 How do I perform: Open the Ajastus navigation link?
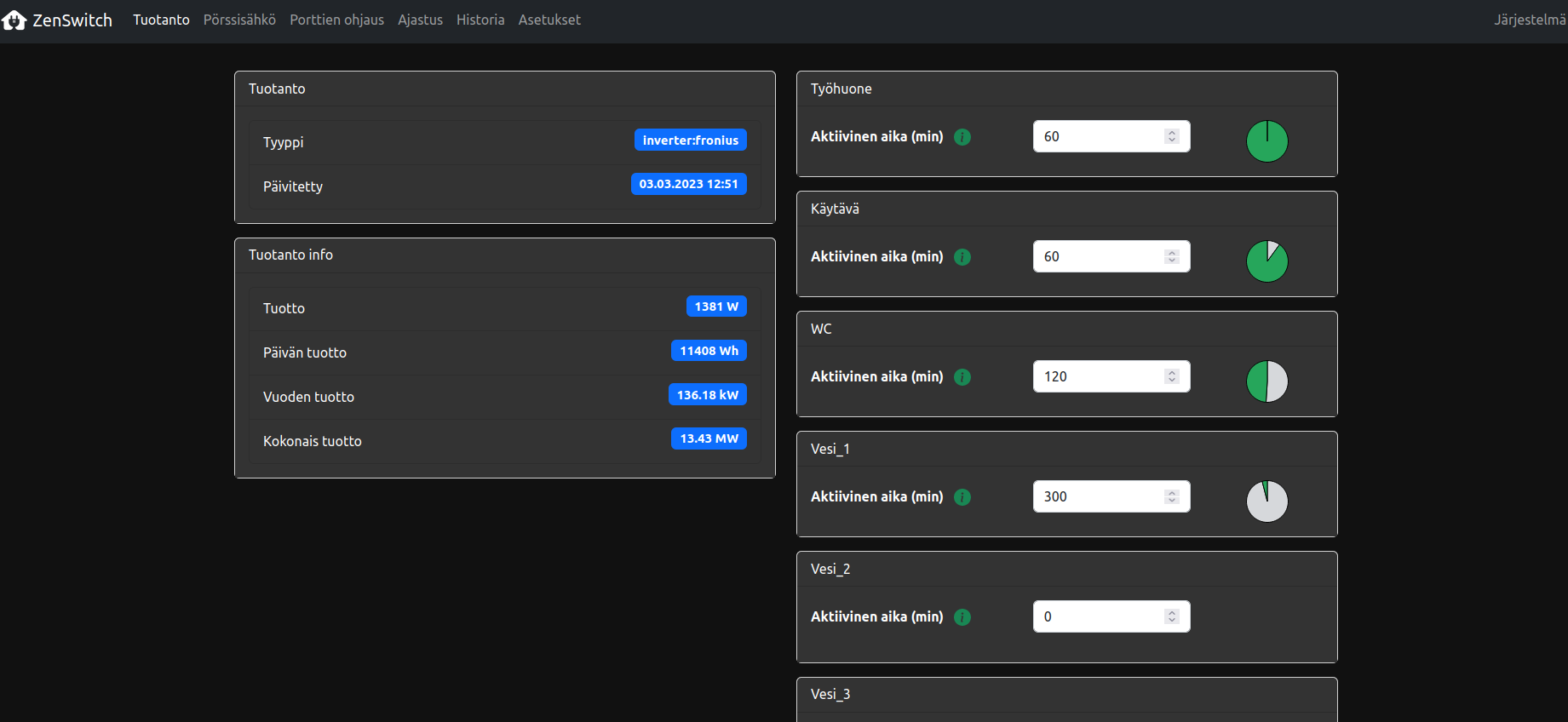tap(420, 20)
